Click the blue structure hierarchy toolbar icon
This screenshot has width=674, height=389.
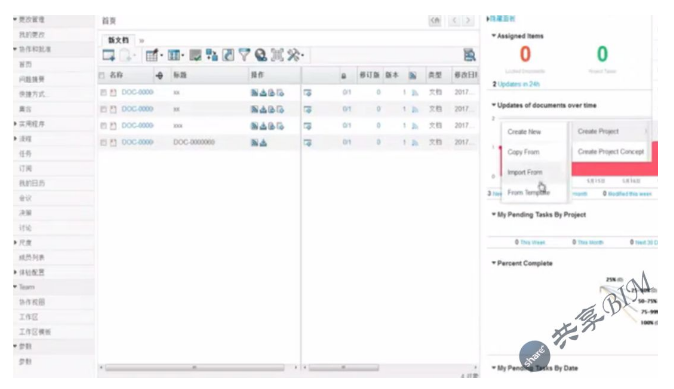click(211, 55)
